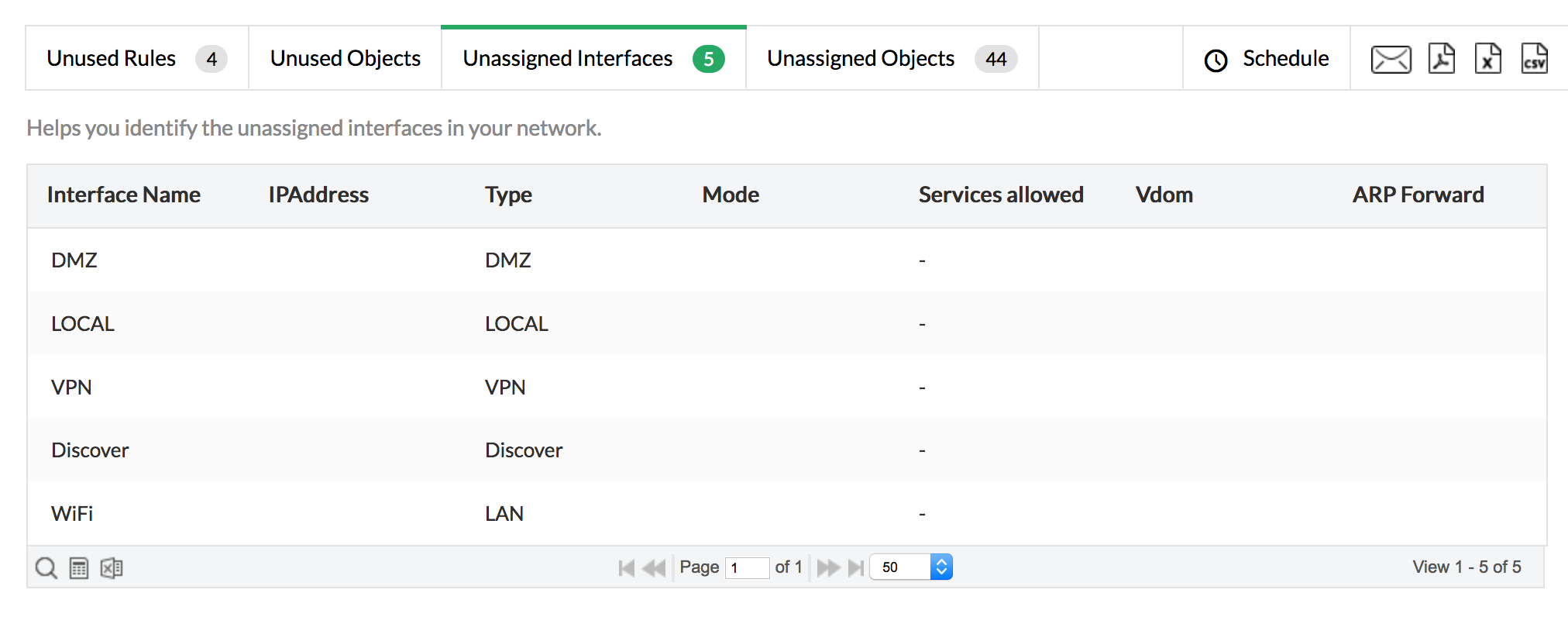Open the grid report view icon
The image size is (1568, 617).
(x=78, y=567)
